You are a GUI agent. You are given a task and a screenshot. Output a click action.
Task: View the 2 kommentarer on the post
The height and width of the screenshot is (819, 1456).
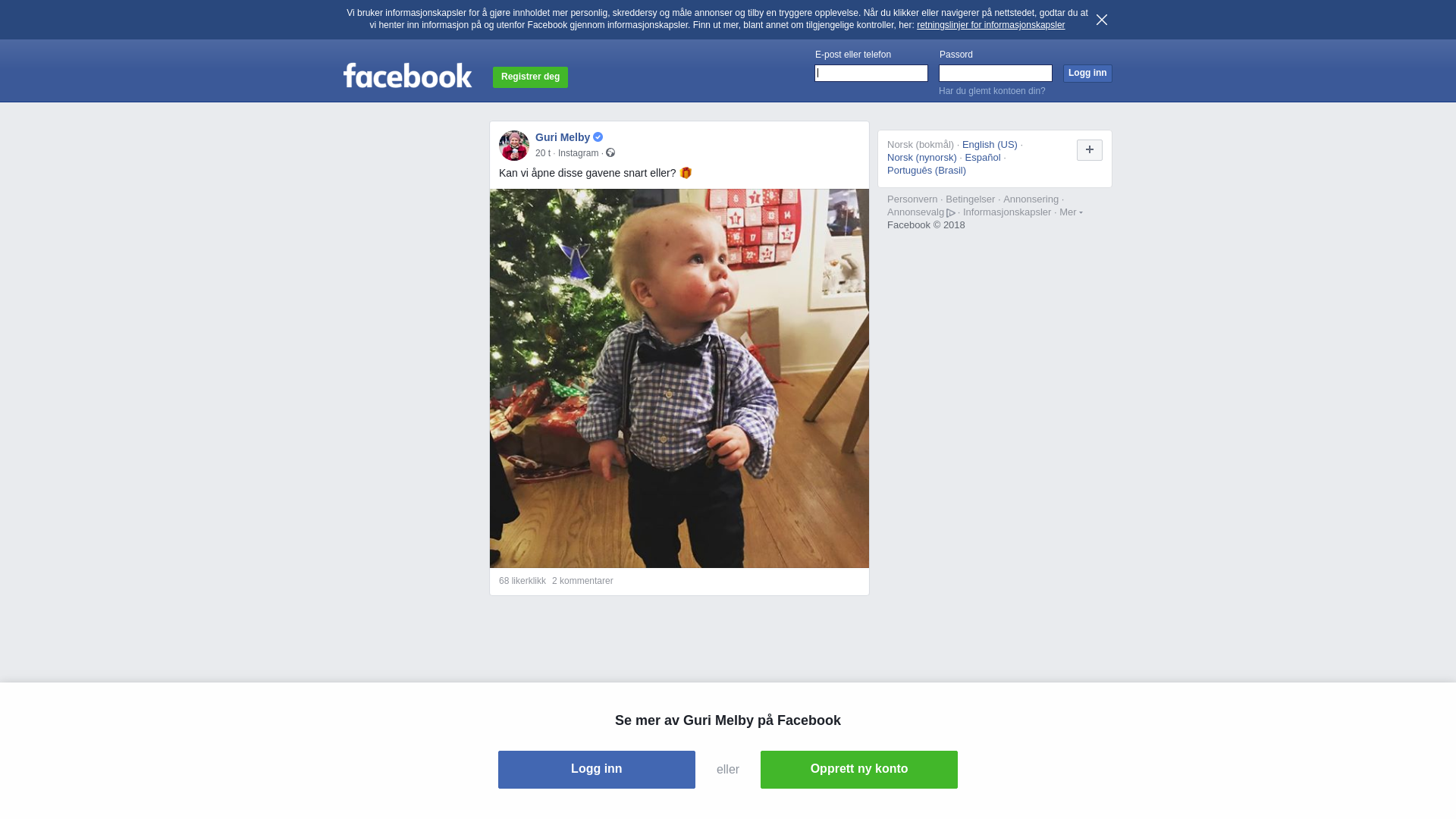(582, 581)
